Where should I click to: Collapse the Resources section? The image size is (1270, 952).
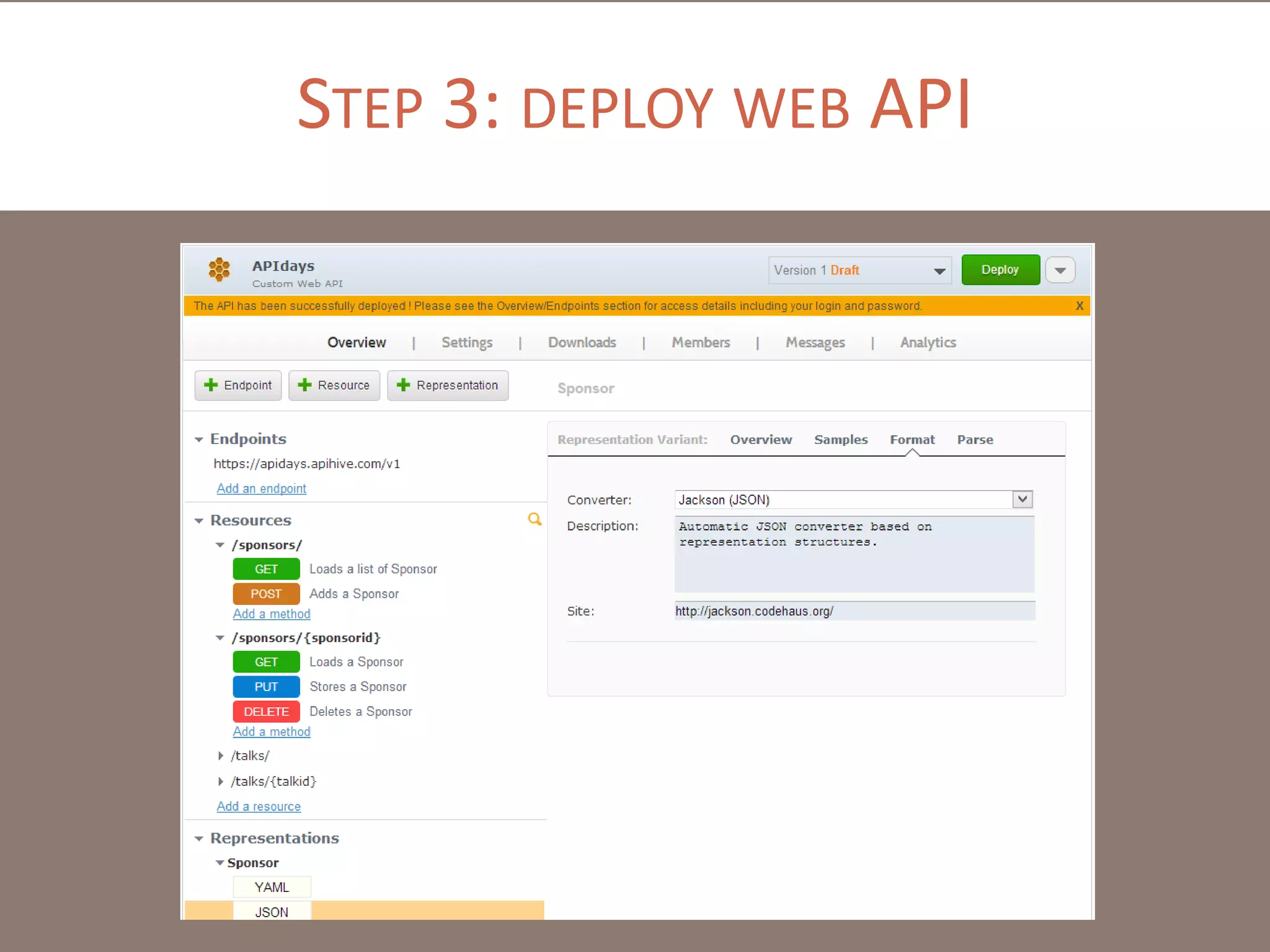tap(198, 521)
